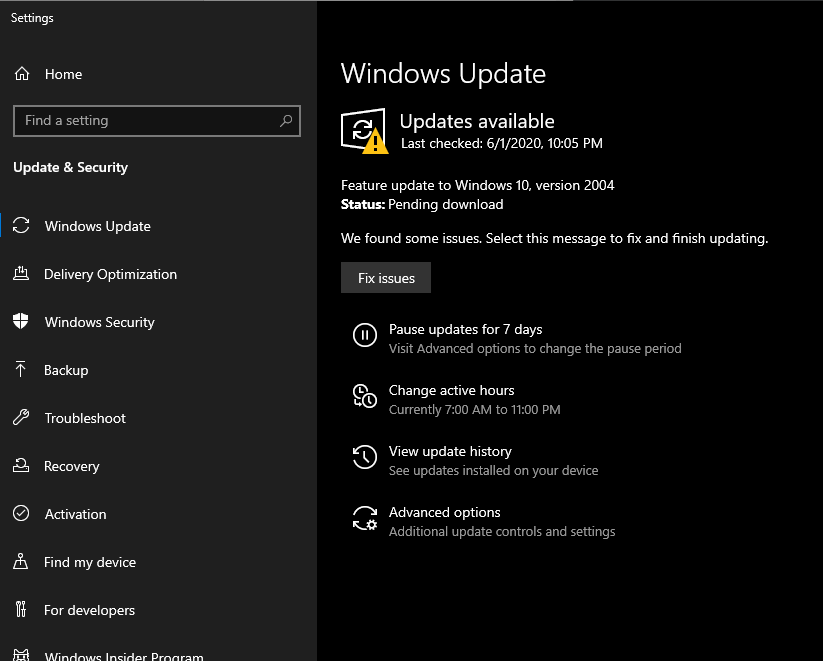Click the magnifier search icon in Find a setting
This screenshot has width=823, height=661.
click(286, 121)
